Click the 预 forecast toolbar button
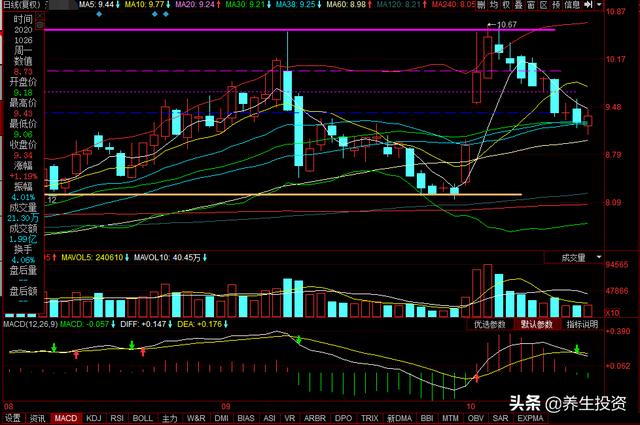 tap(556, 4)
